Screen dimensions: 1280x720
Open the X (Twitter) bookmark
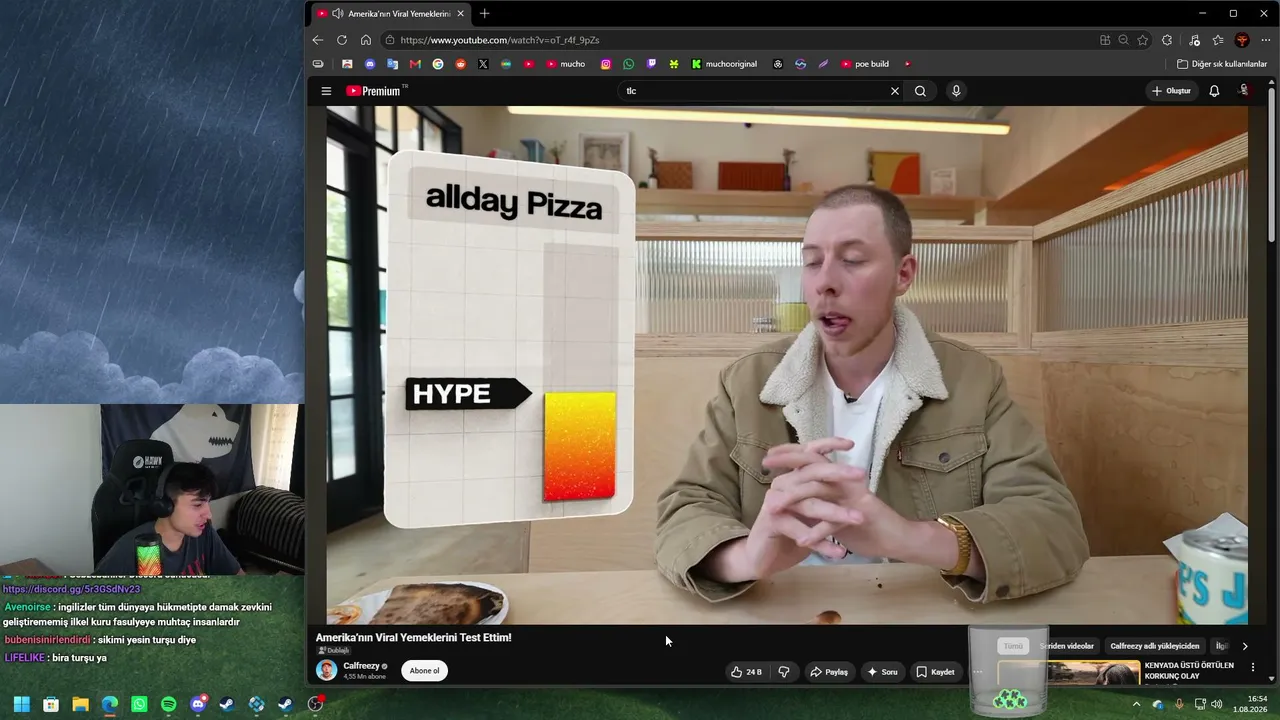(x=483, y=64)
